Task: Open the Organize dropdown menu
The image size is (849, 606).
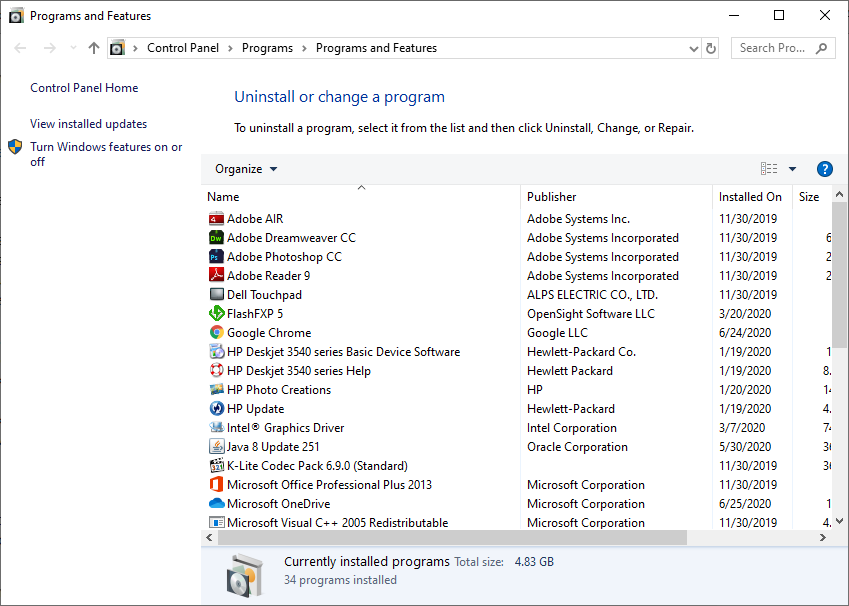Action: tap(246, 169)
